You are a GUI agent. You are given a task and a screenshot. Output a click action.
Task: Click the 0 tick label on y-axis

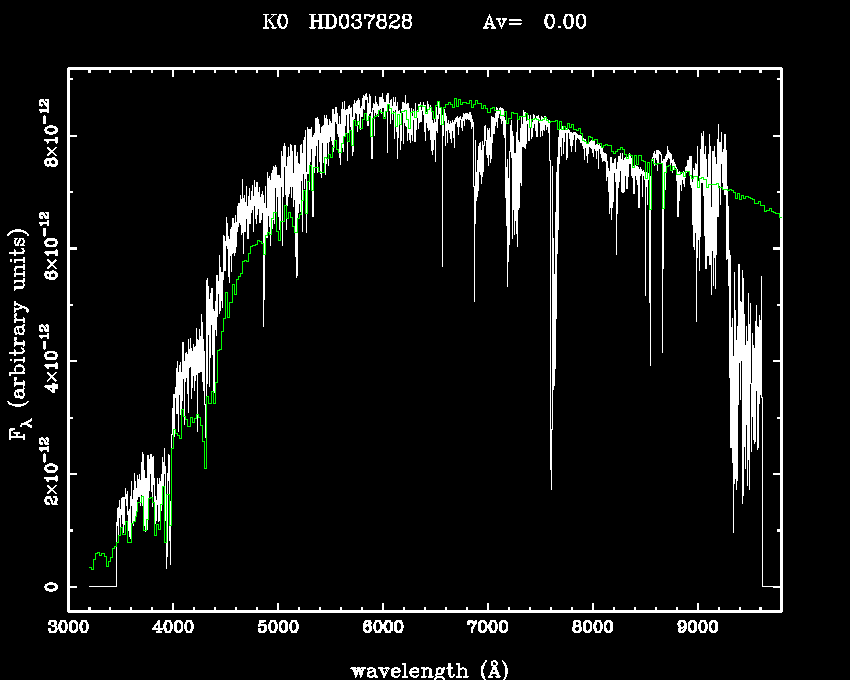49,586
